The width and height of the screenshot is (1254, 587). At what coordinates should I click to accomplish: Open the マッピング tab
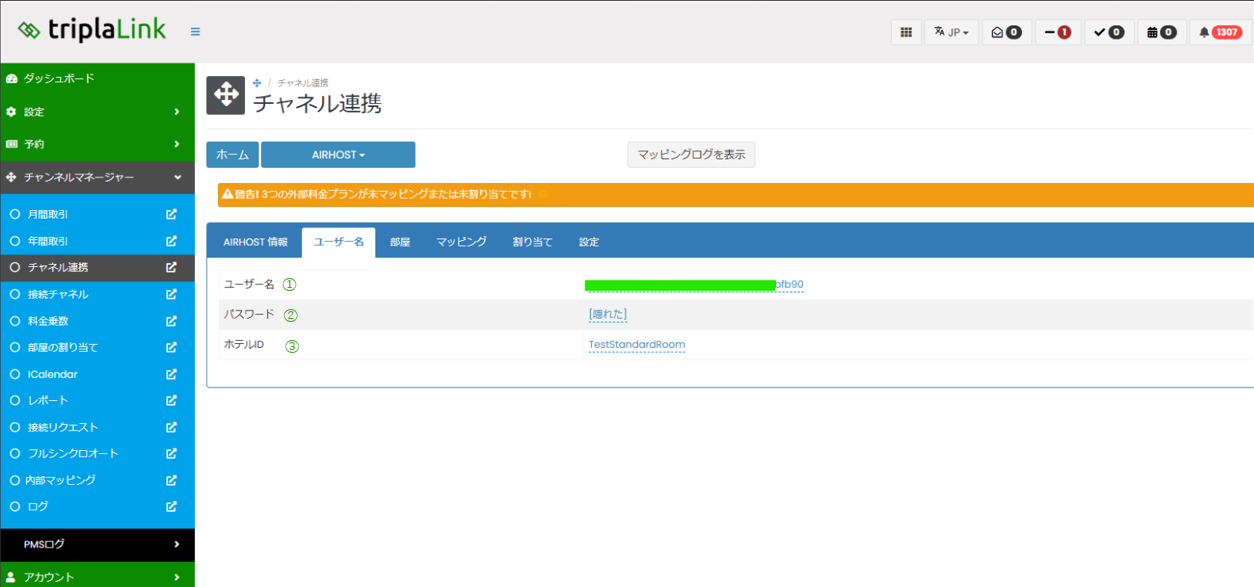pos(461,242)
